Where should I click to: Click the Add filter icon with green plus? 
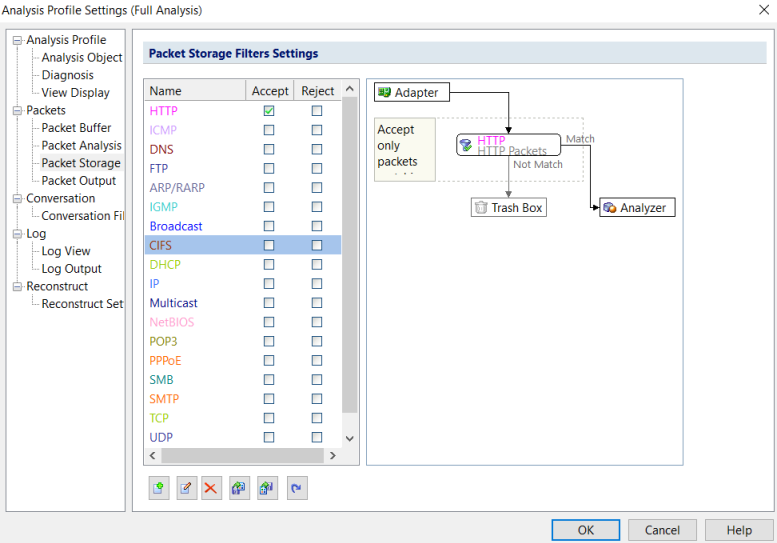[159, 489]
